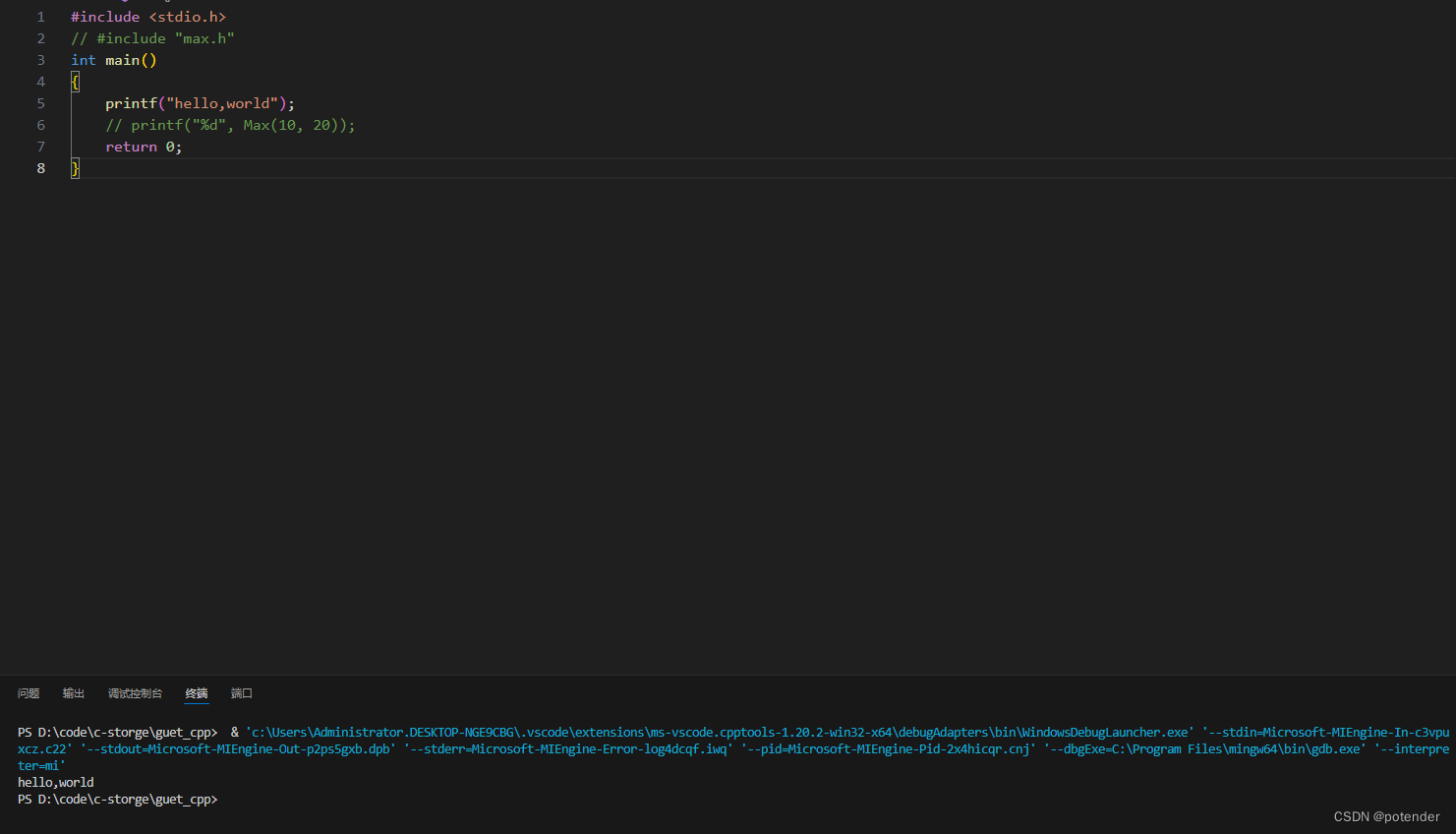
Task: Click line number 8 in the gutter
Action: (x=40, y=167)
